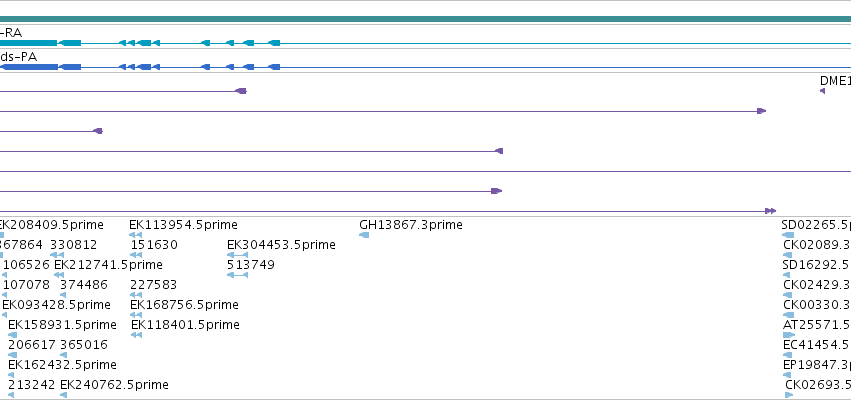Click the 227583 label
Viewport: 851px width, 400px height.
point(154,285)
